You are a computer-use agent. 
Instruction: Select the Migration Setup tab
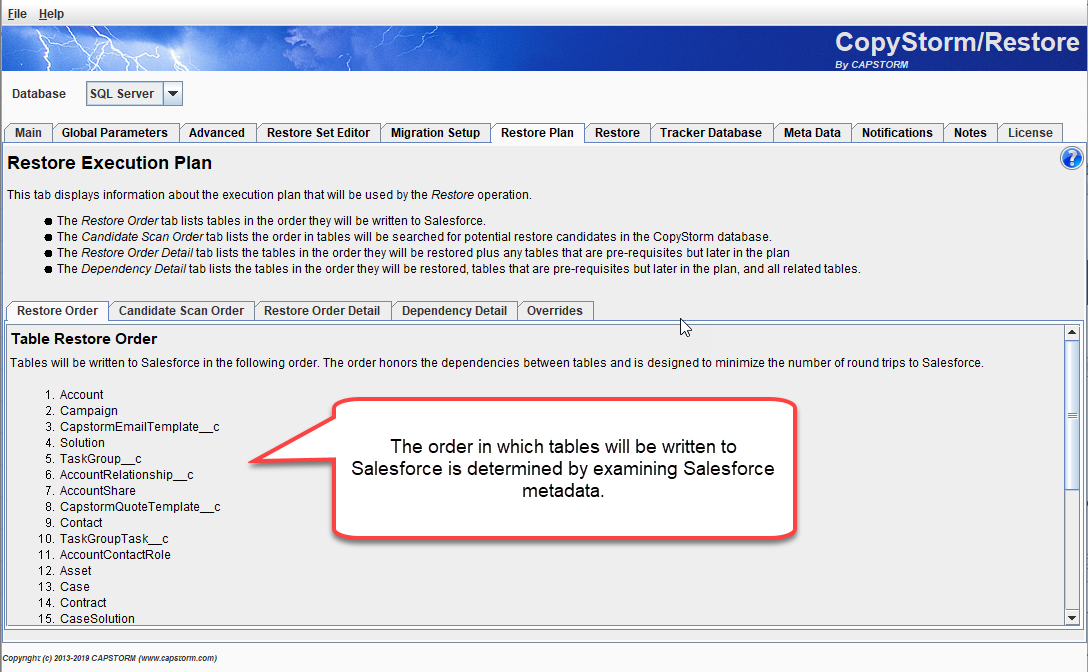pos(435,133)
